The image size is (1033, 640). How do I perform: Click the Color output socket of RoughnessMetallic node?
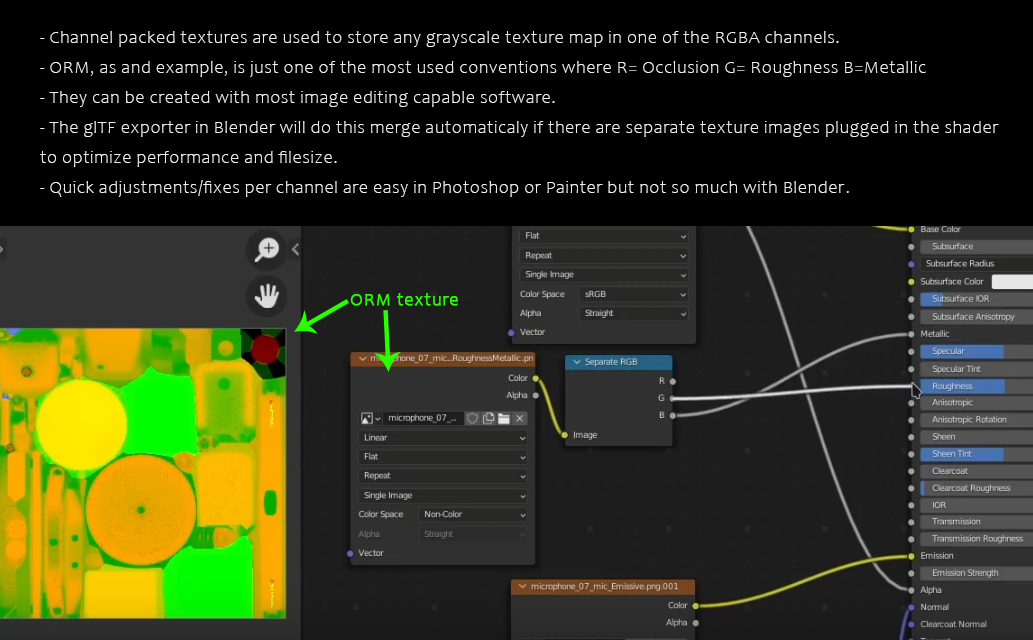(536, 378)
